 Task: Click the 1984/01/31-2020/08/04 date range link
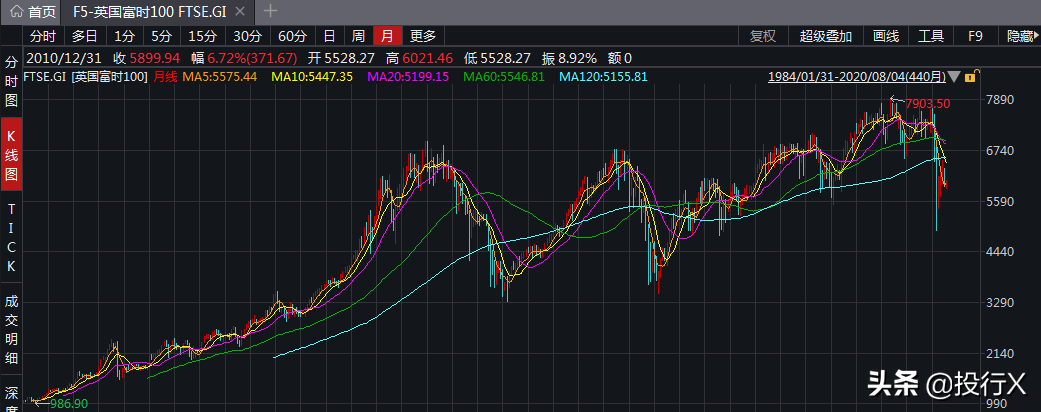coord(857,77)
